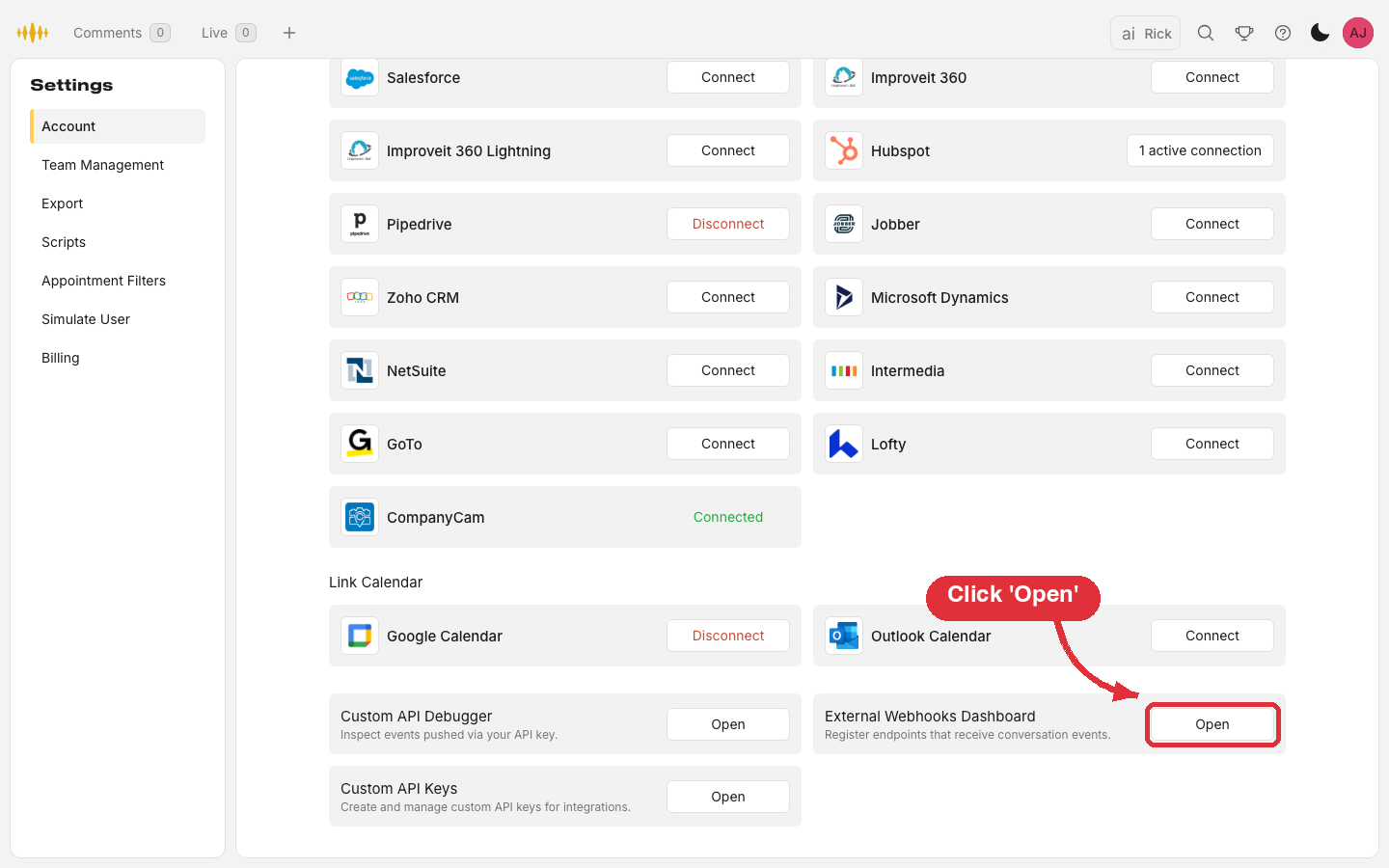Click the NetSuite logo icon
The width and height of the screenshot is (1389, 868).
point(360,370)
